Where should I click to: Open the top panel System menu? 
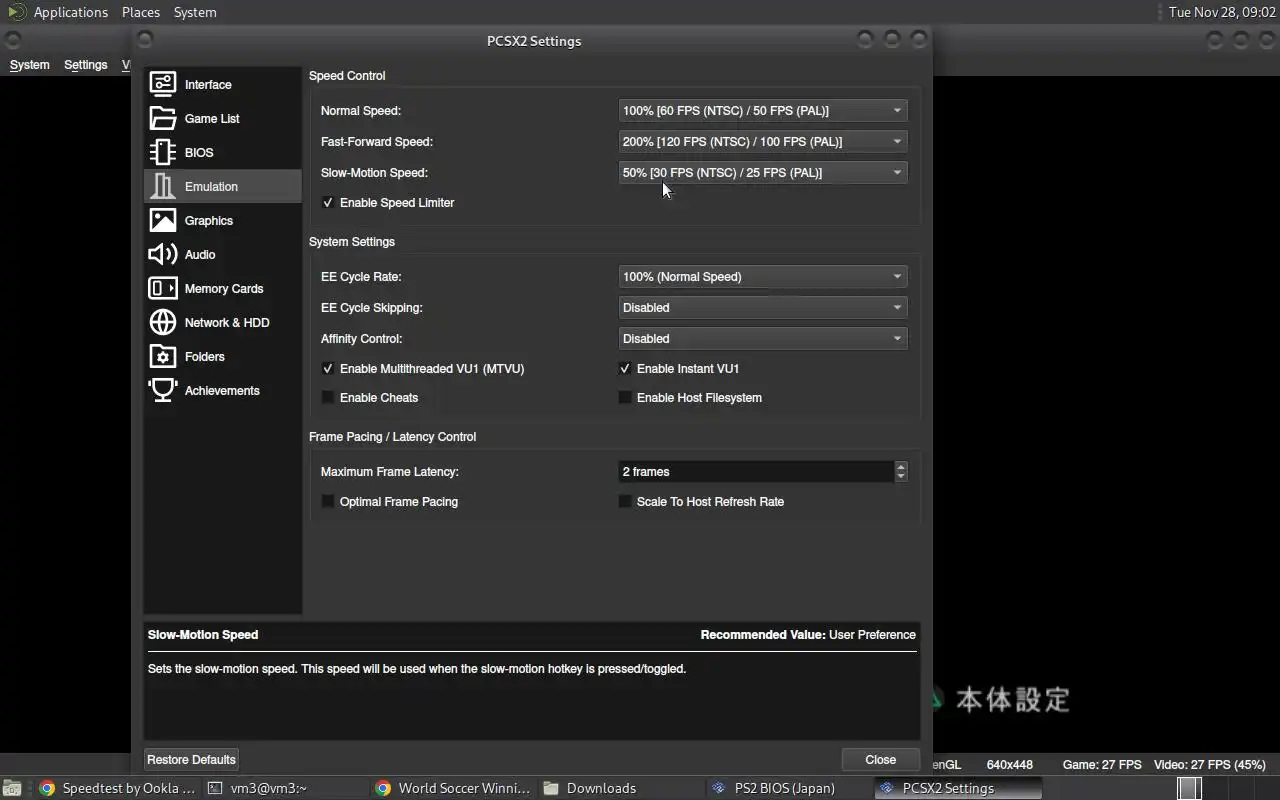195,12
